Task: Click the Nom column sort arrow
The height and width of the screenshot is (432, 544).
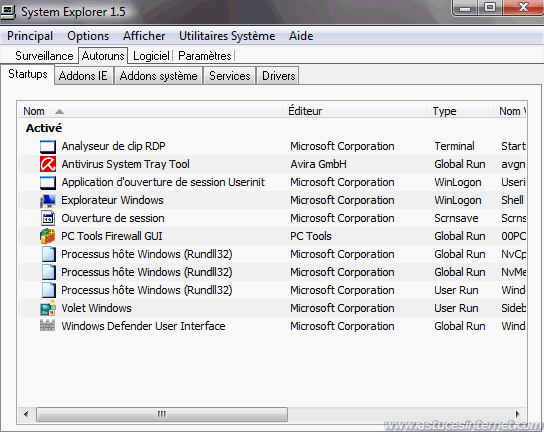Action: coord(59,111)
